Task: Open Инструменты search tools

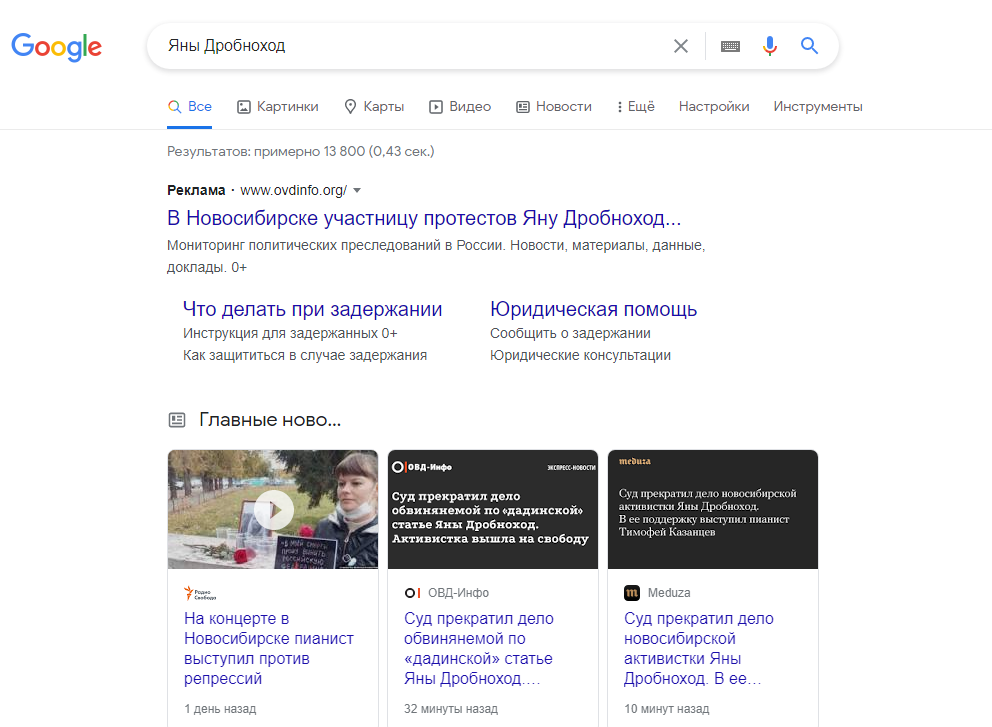Action: (x=817, y=106)
